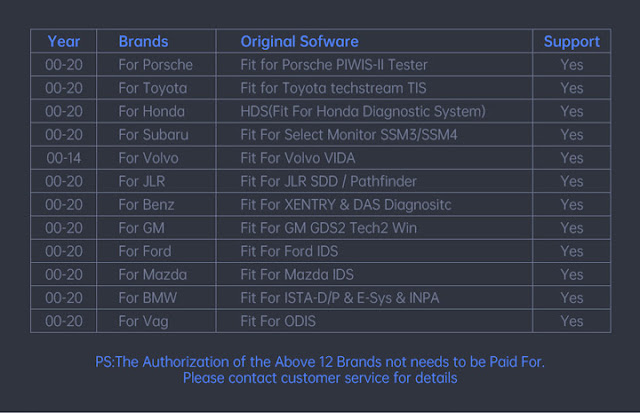This screenshot has width=640, height=413.
Task: Click the Year column header
Action: click(64, 41)
